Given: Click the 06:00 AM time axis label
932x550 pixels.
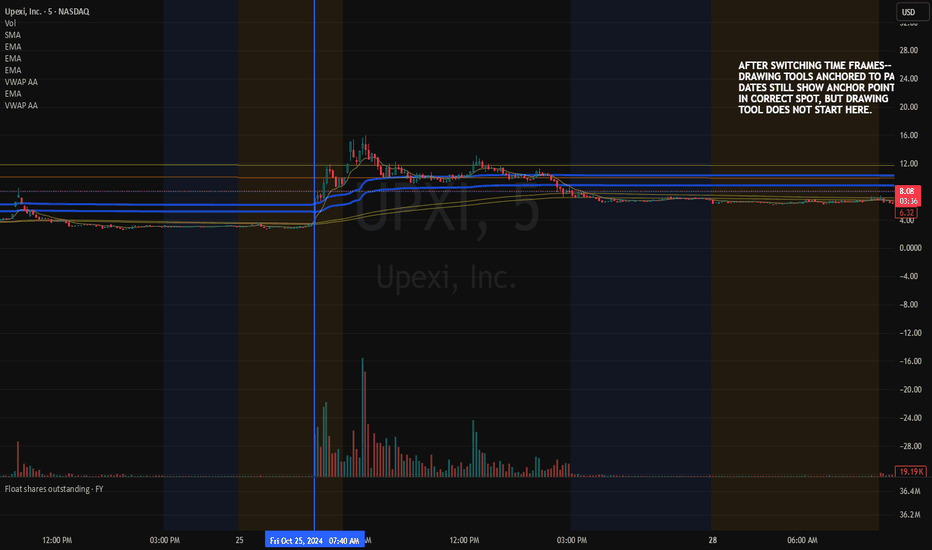Looking at the screenshot, I should (802, 540).
